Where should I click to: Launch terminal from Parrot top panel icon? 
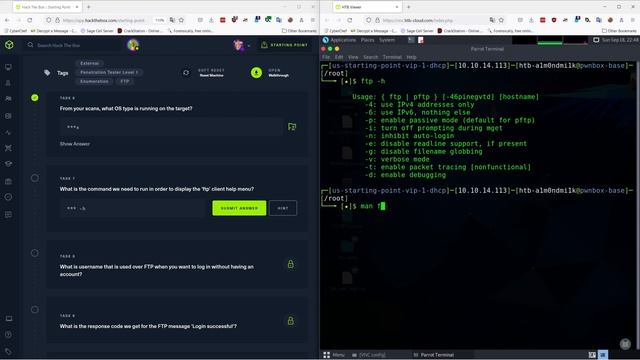pyautogui.click(x=411, y=40)
